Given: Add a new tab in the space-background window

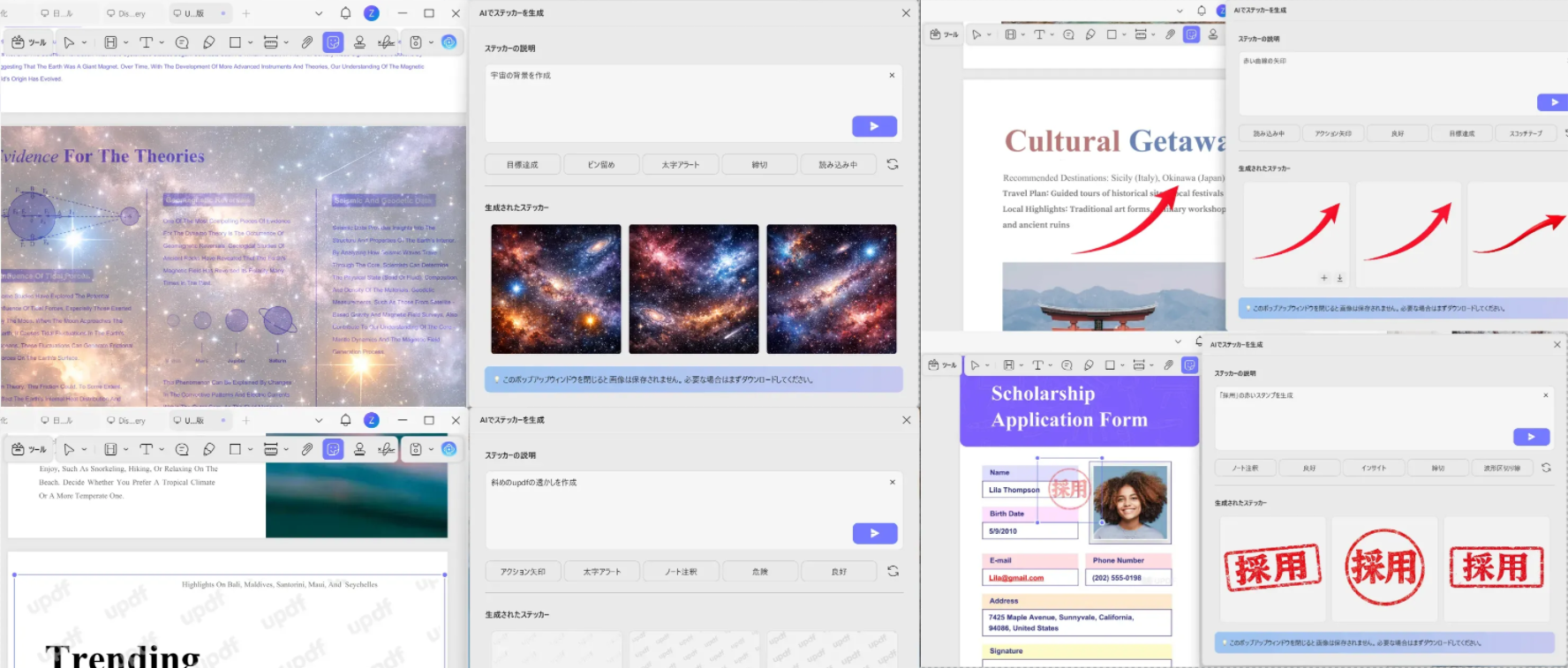Looking at the screenshot, I should 246,13.
